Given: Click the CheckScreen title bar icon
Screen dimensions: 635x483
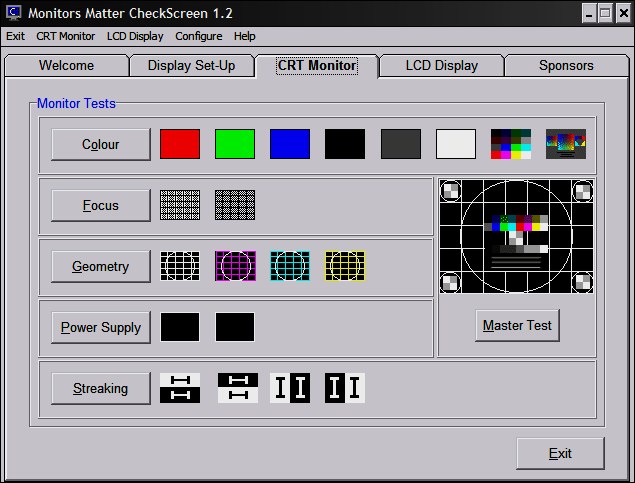Looking at the screenshot, I should pos(13,13).
